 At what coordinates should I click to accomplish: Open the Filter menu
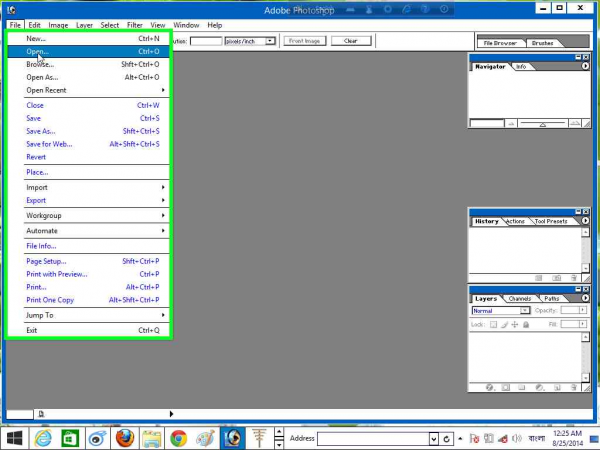tap(135, 25)
